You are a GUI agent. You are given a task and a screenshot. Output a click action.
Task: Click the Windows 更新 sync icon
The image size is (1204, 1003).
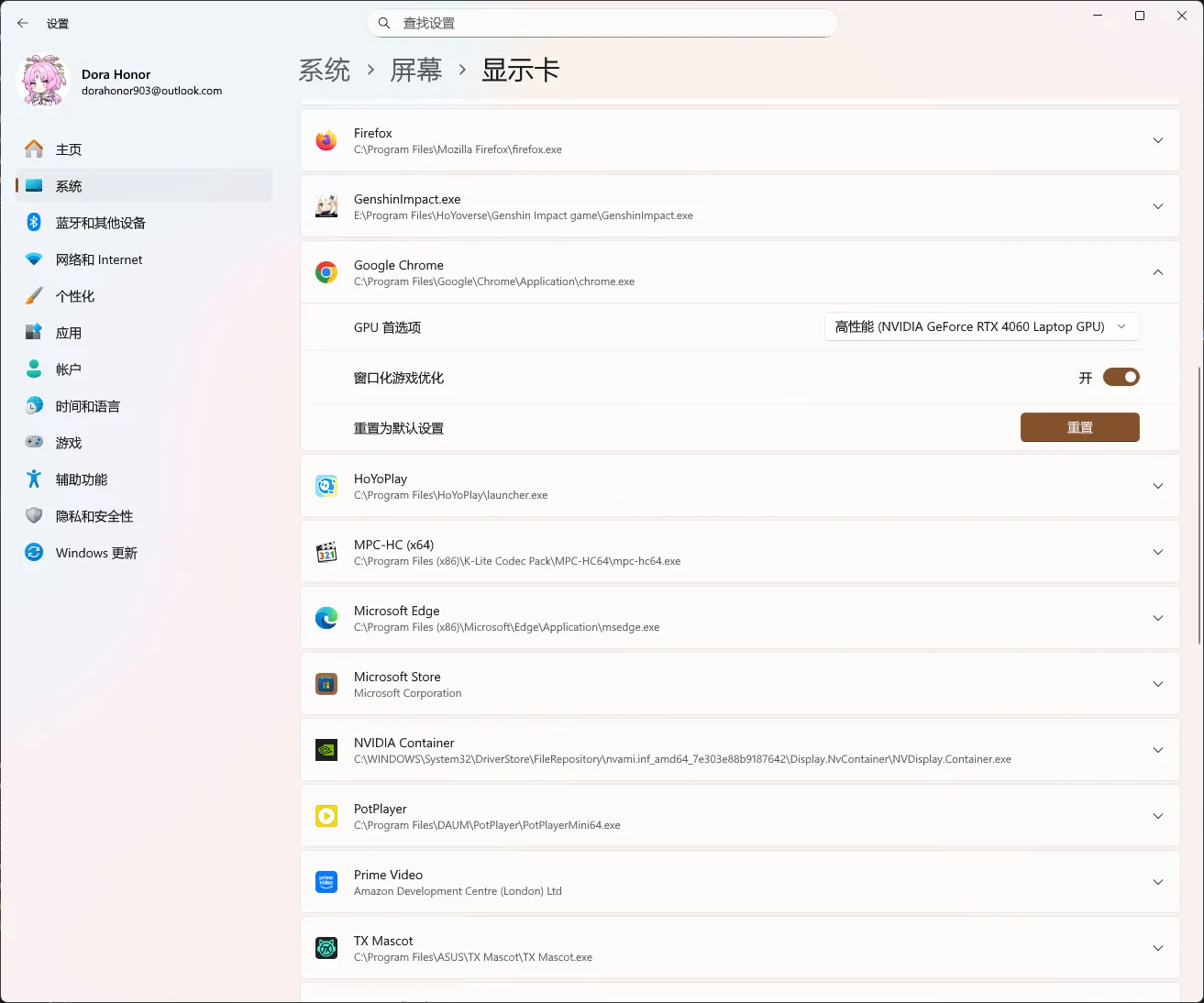coord(34,552)
